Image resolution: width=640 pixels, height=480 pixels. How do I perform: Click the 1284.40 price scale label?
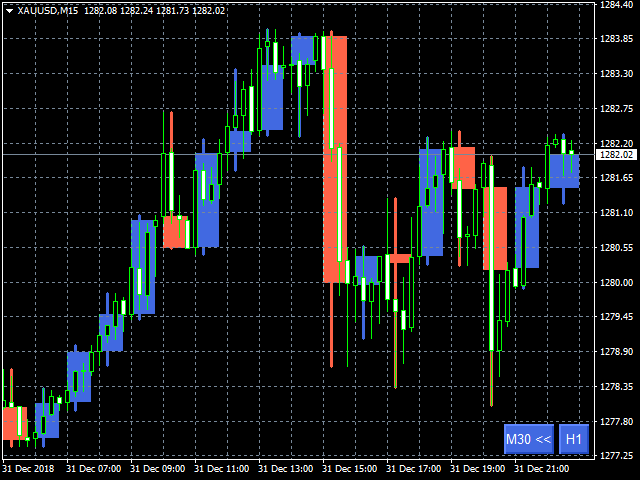616,4
